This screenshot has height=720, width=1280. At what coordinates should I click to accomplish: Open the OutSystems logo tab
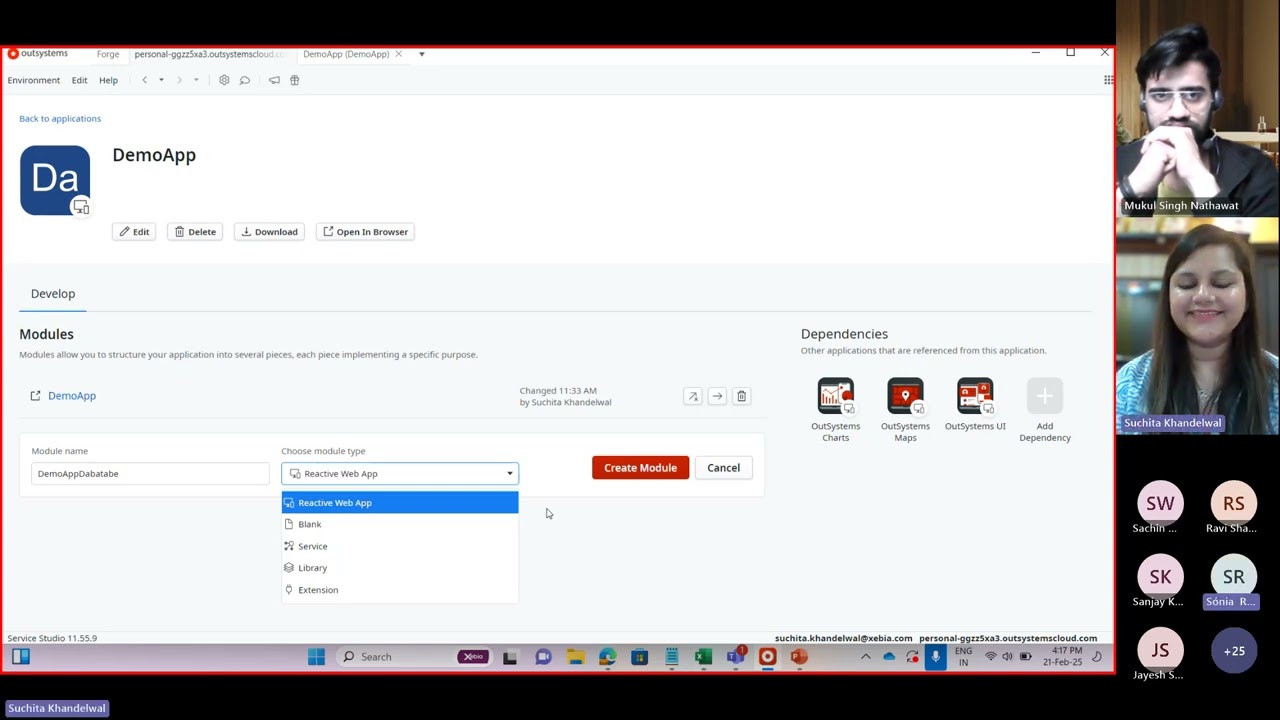tap(38, 54)
